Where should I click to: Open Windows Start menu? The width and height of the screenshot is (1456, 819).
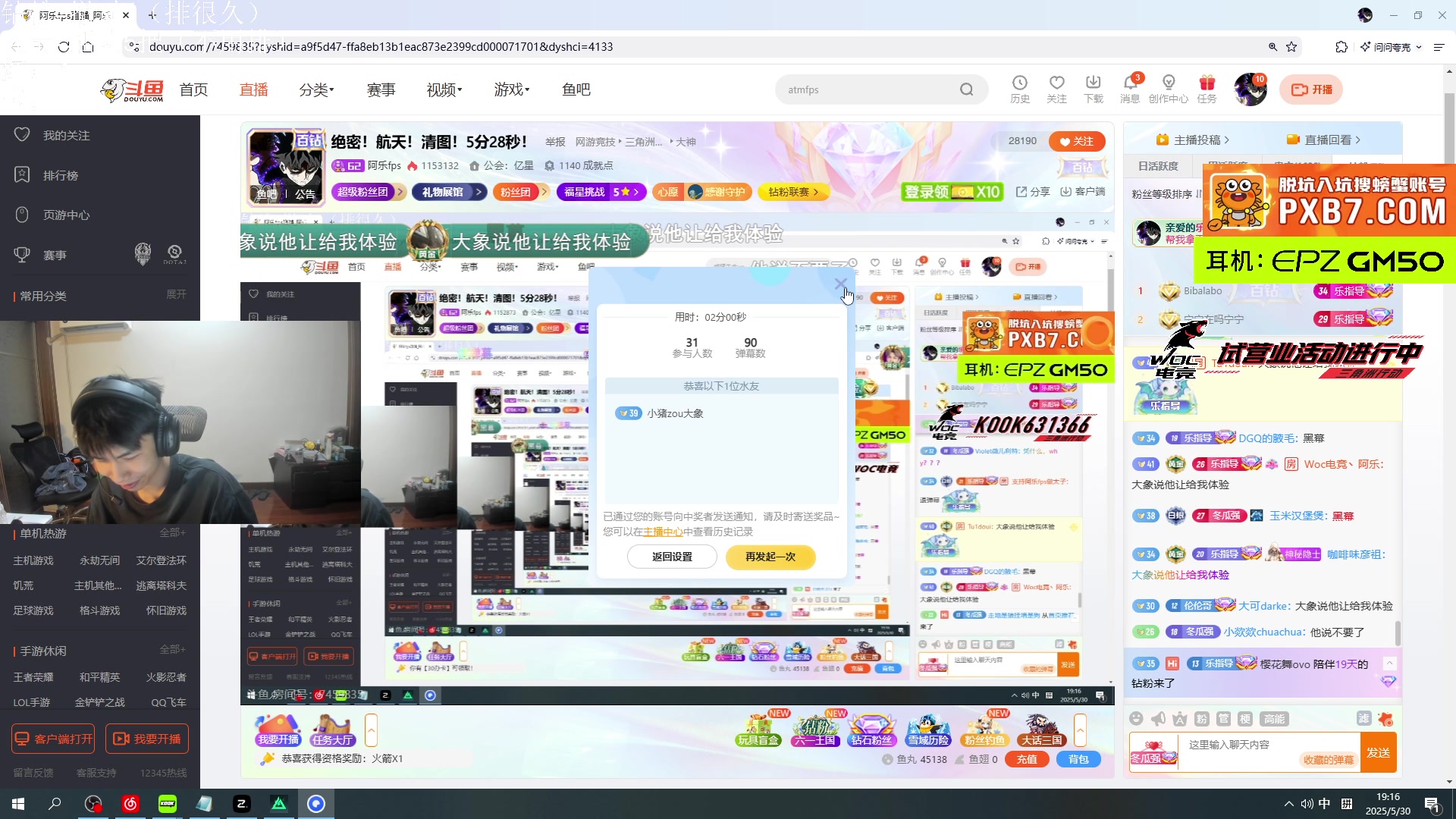18,804
